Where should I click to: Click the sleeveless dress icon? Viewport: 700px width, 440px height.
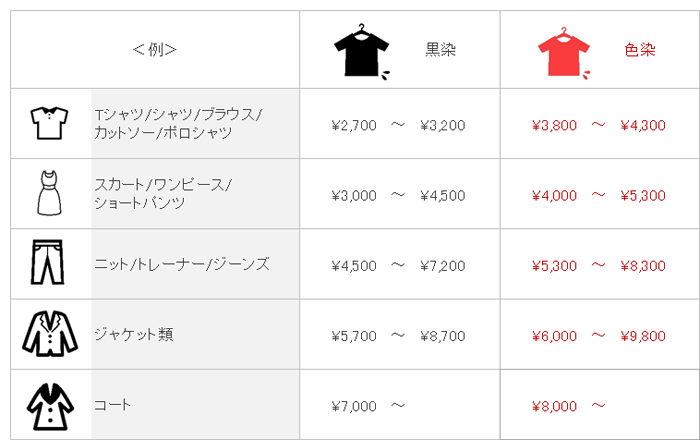(x=50, y=193)
